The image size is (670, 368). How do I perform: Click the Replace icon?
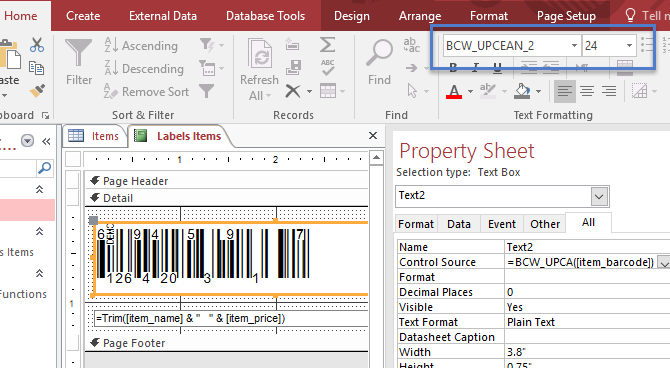[411, 45]
